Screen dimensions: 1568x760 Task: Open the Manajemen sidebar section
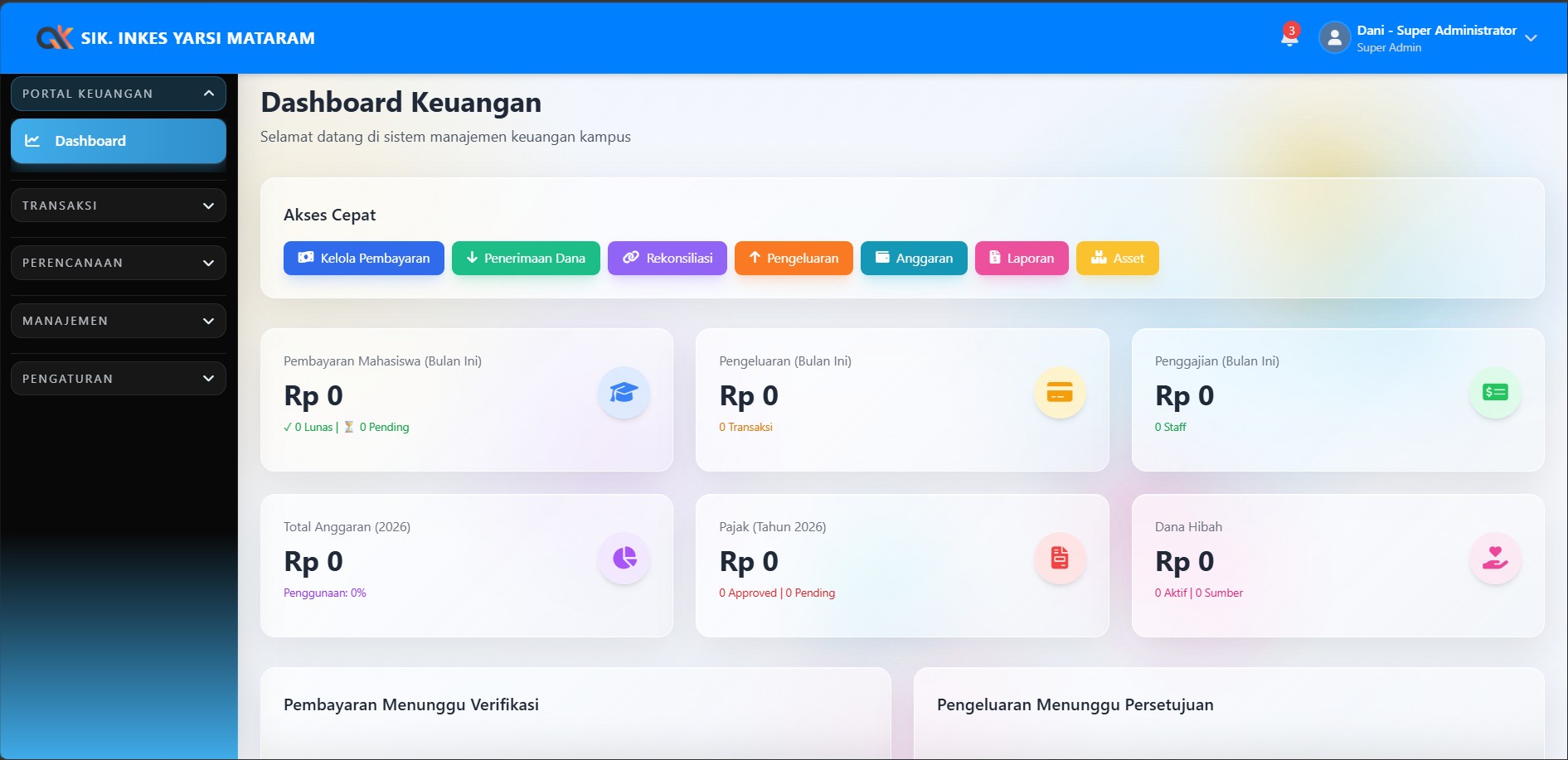pos(118,320)
